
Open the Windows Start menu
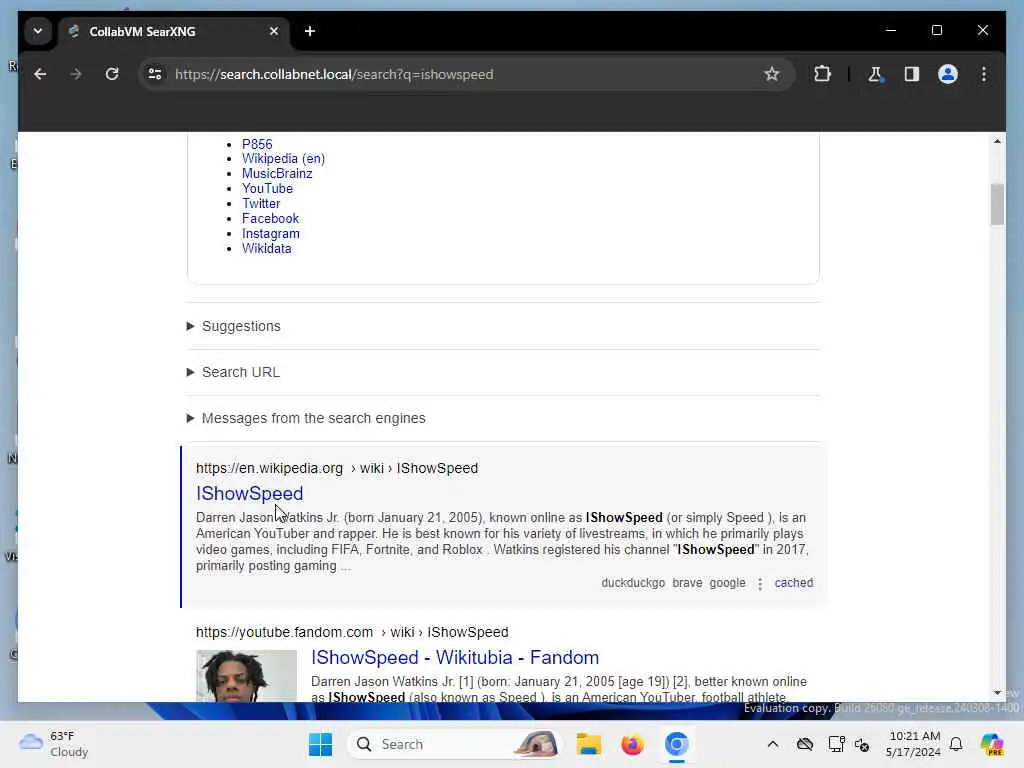(320, 744)
